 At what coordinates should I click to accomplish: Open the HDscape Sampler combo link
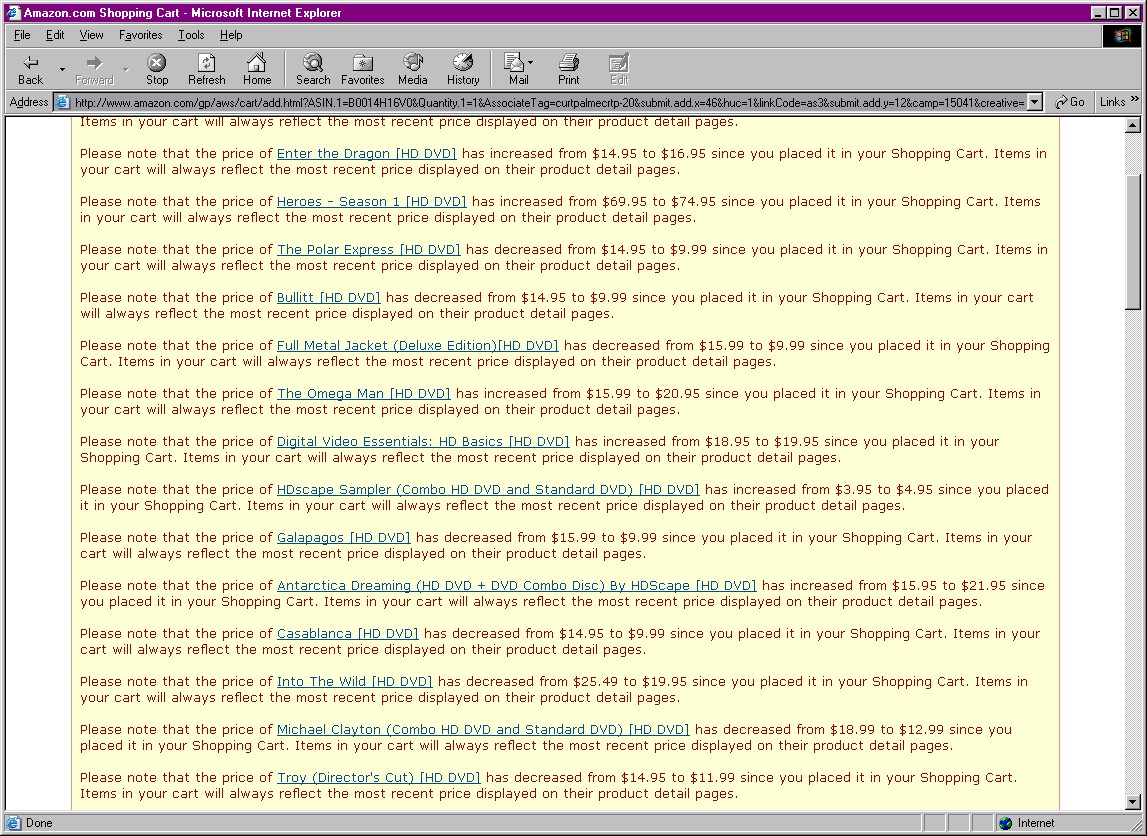click(x=488, y=490)
